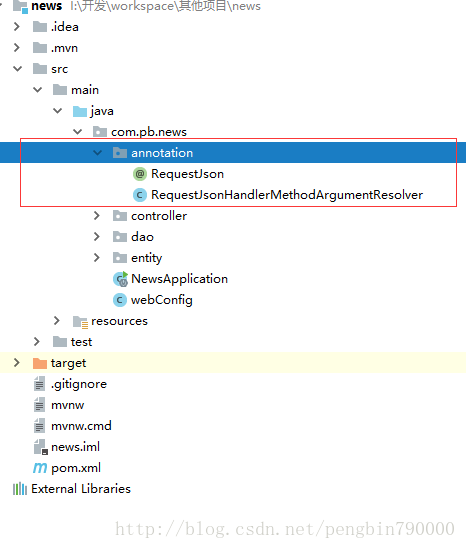Open the .gitignore file name
The width and height of the screenshot is (466, 549).
coord(79,384)
